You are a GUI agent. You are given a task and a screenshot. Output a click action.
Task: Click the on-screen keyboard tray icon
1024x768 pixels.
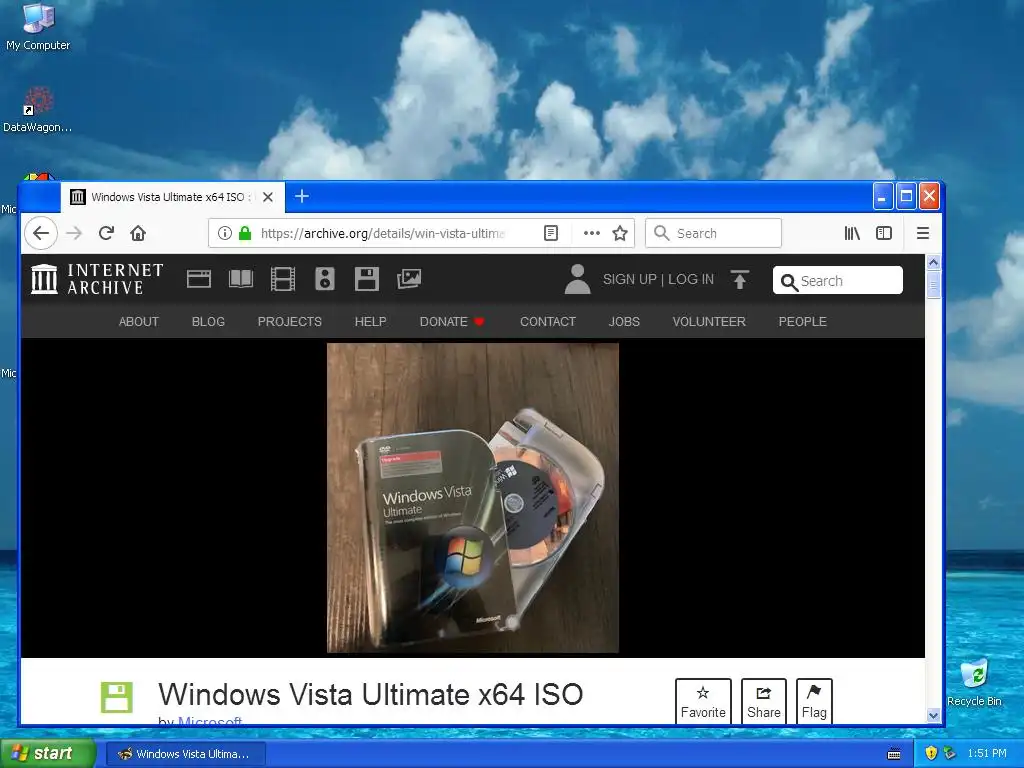[x=894, y=754]
